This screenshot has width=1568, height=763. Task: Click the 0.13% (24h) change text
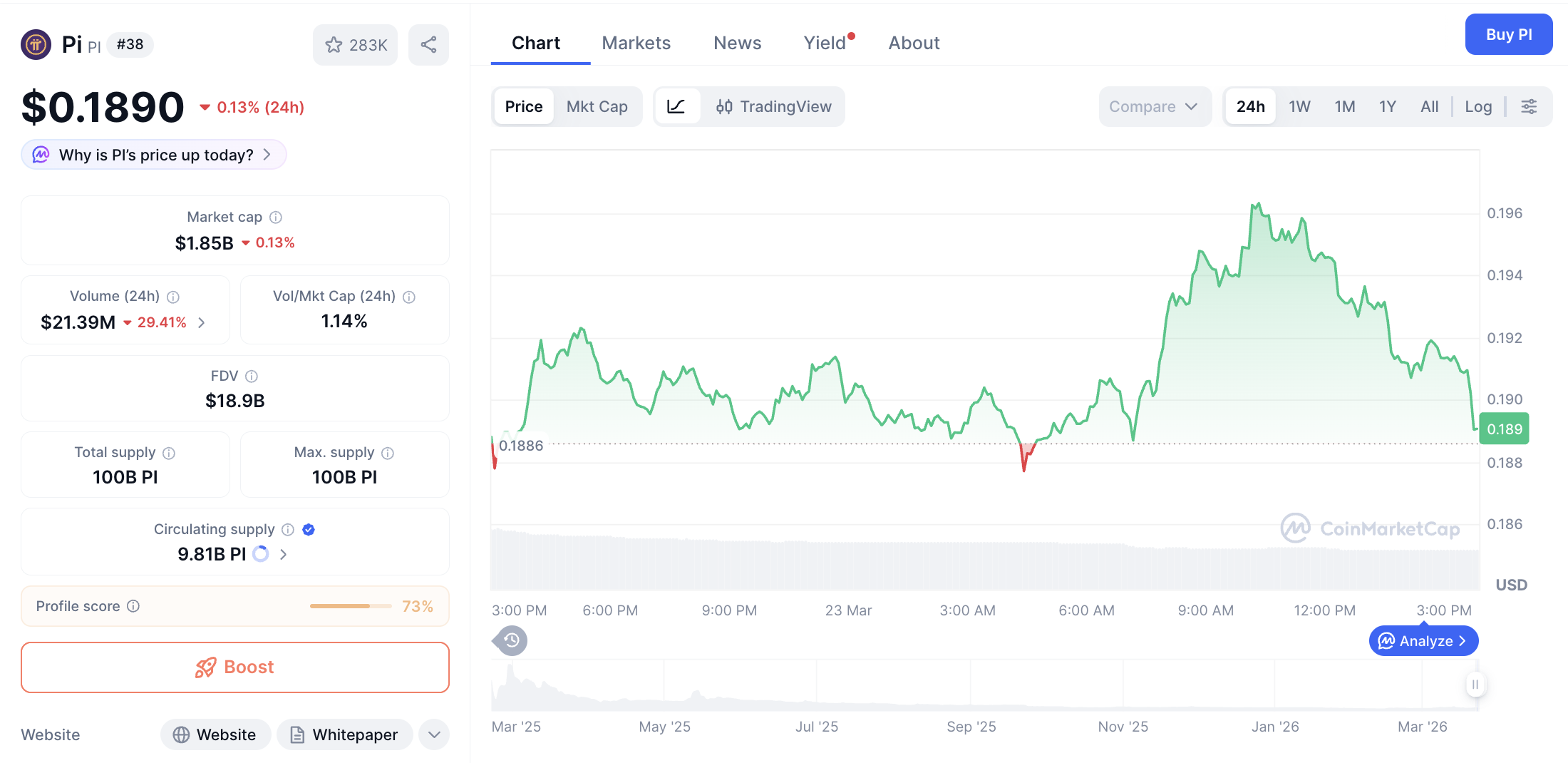click(260, 107)
